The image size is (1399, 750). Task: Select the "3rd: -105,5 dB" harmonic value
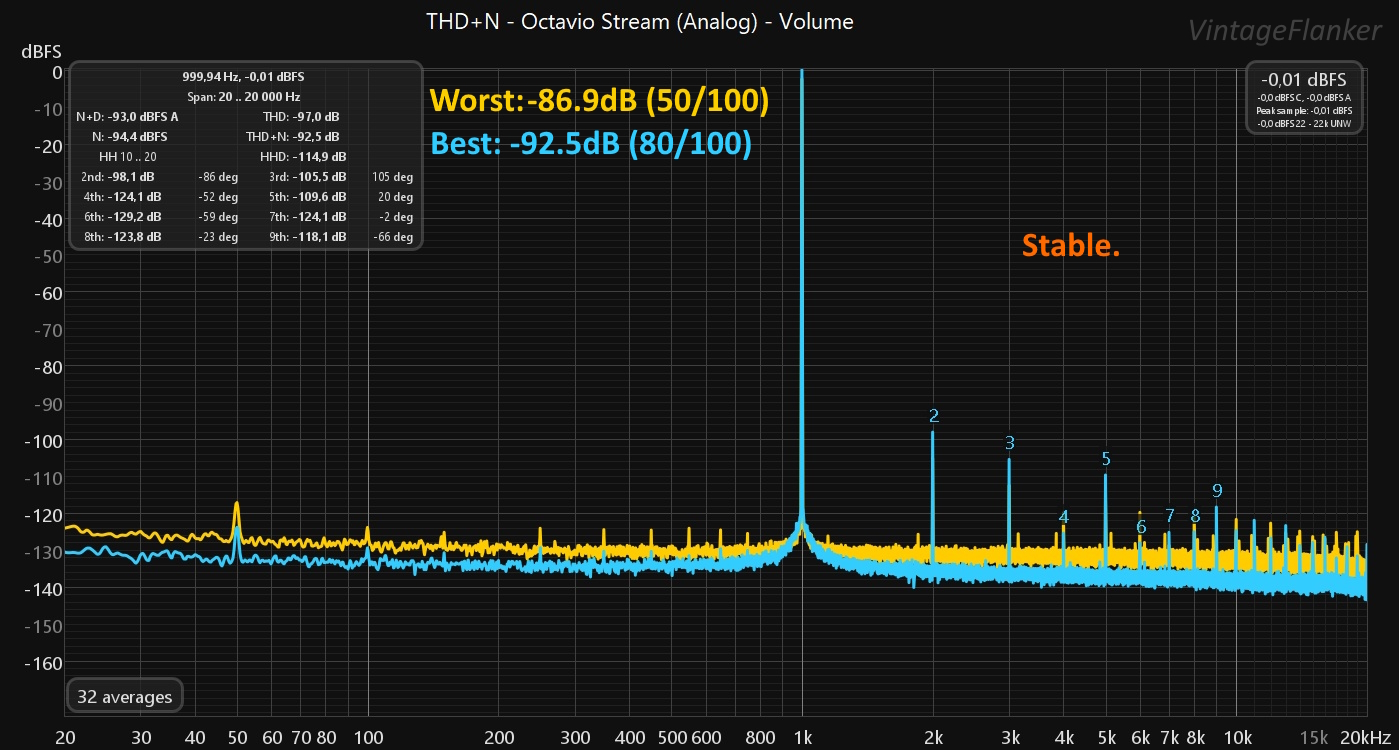point(307,177)
